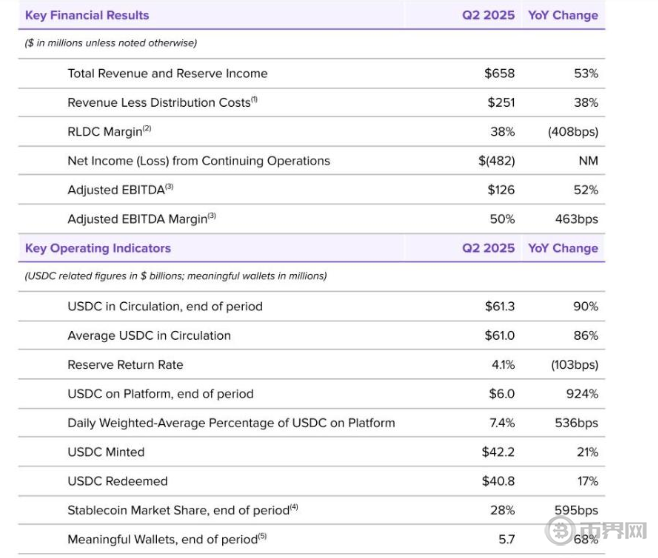This screenshot has height=558, width=658.
Task: Select the Total Revenue and Reserve Income row label
Action: click(167, 73)
